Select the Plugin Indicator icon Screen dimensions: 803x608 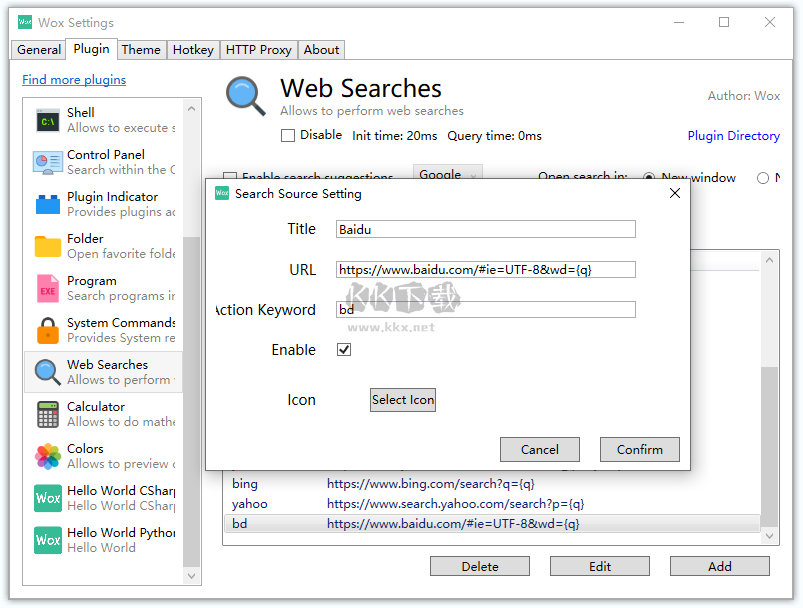click(48, 205)
